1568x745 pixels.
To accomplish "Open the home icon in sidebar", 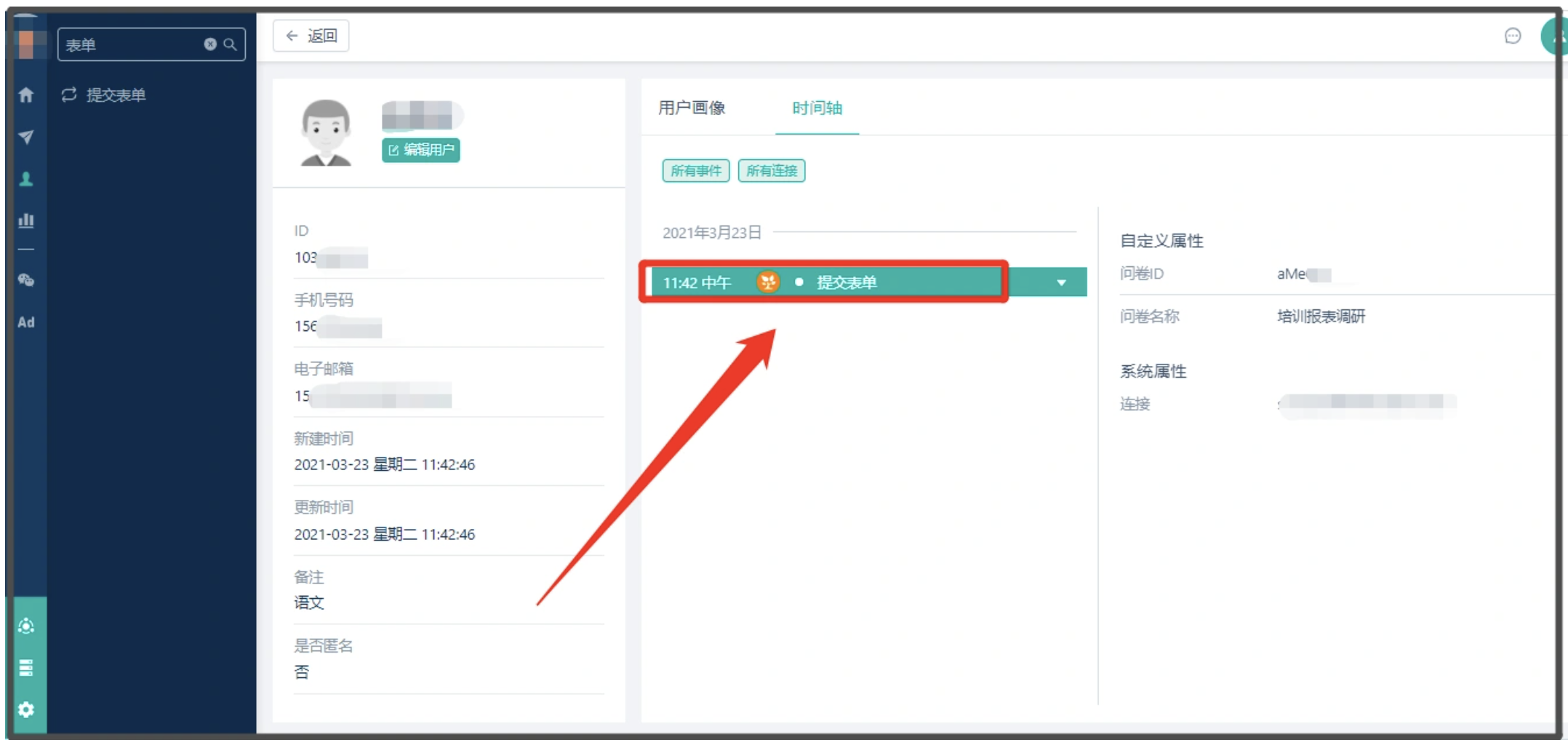I will (26, 95).
